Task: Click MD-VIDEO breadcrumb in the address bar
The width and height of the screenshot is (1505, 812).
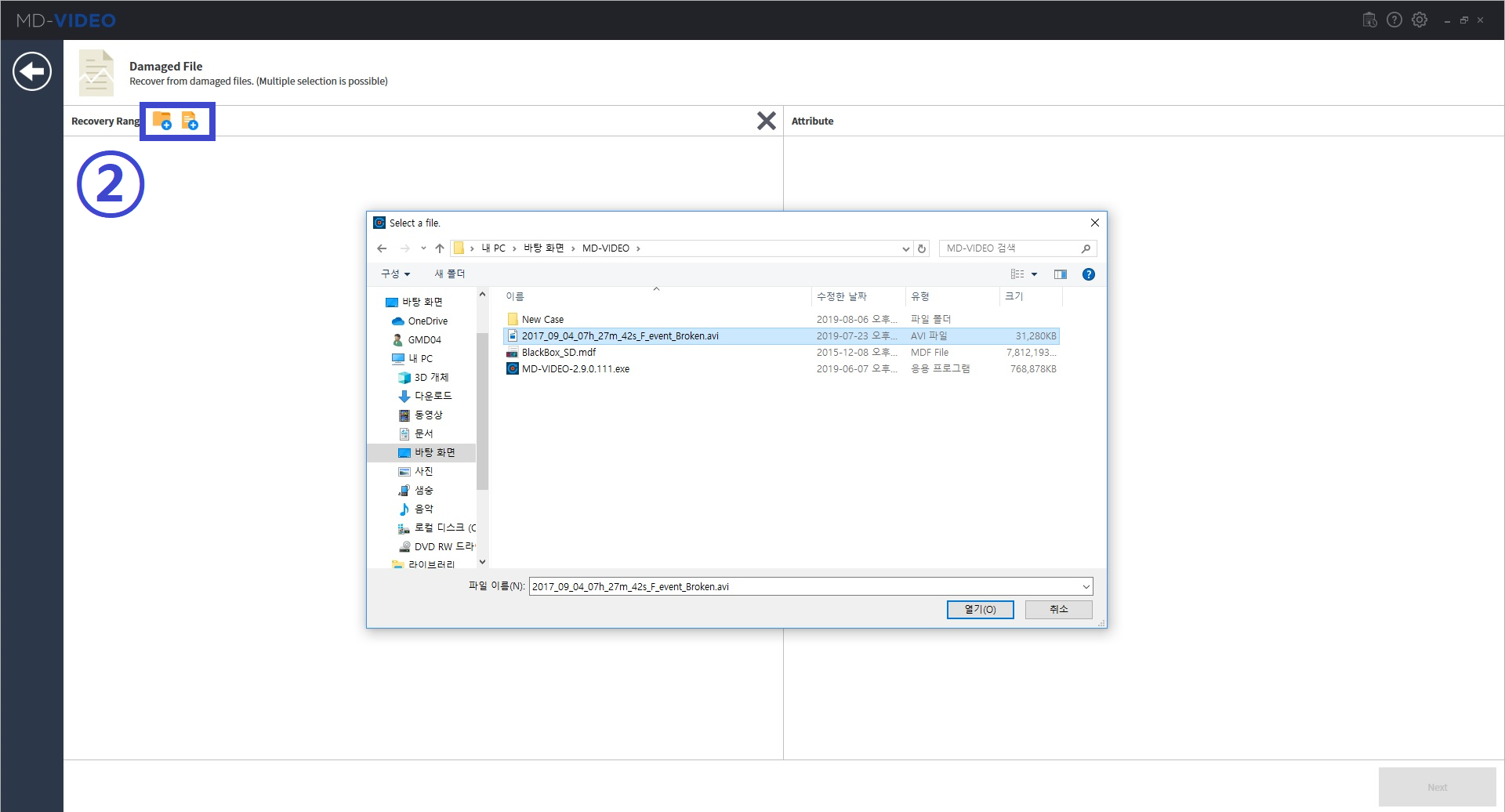Action: [x=607, y=248]
